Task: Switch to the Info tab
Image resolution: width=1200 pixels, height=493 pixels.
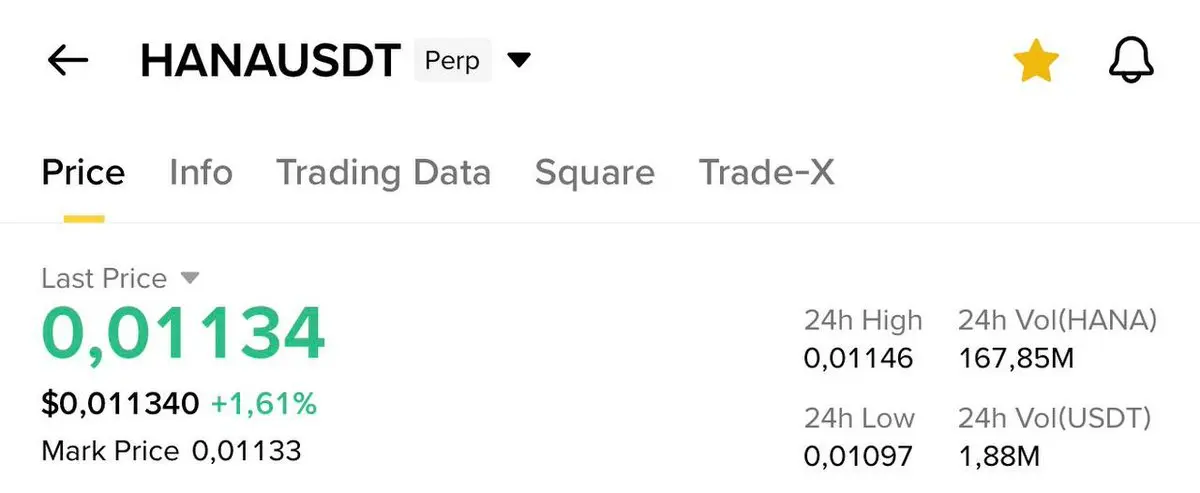Action: coord(200,173)
